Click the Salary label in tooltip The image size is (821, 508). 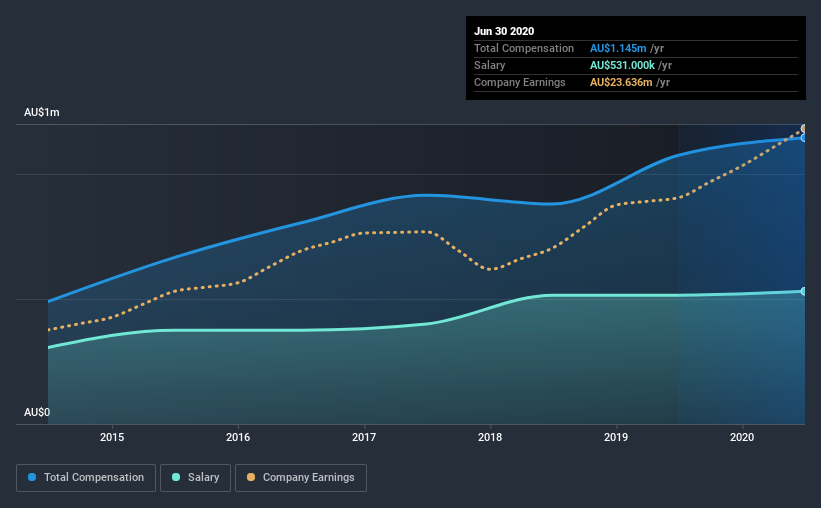[x=490, y=65]
